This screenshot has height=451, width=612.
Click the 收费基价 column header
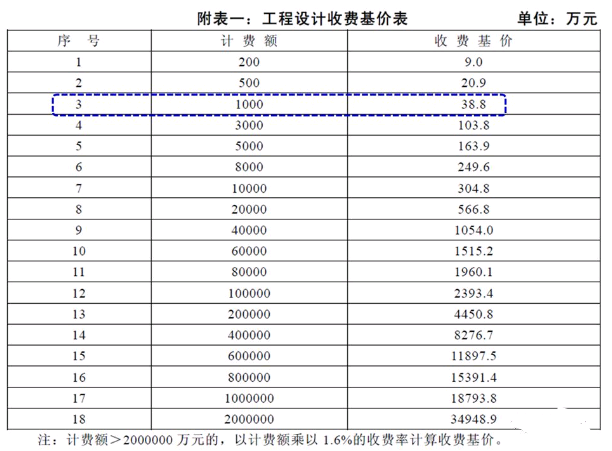tap(474, 41)
